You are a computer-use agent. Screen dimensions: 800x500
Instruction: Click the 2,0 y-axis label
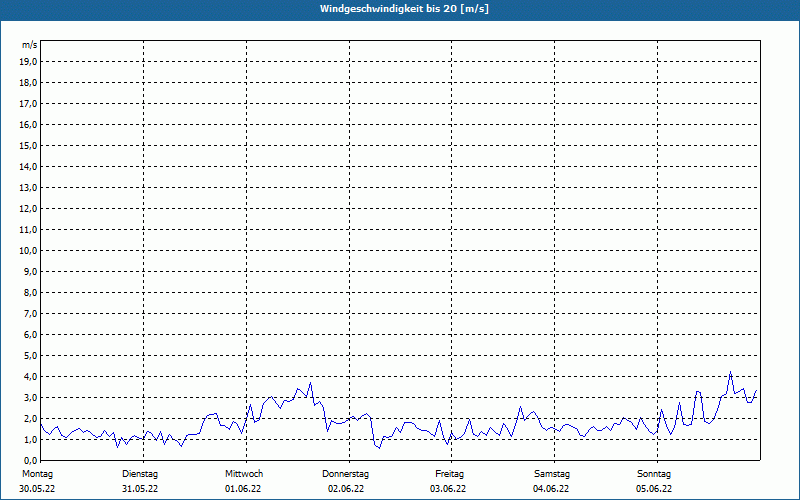tap(30, 418)
